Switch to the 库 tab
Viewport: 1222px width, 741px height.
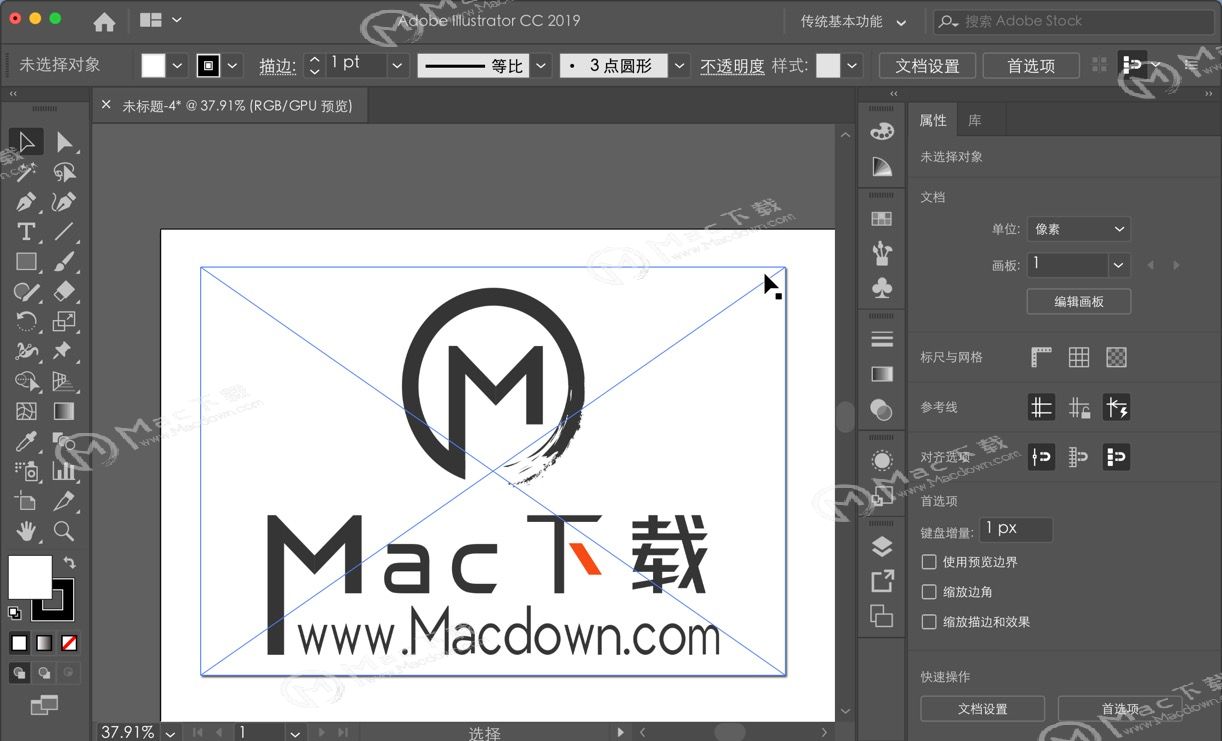pyautogui.click(x=975, y=120)
